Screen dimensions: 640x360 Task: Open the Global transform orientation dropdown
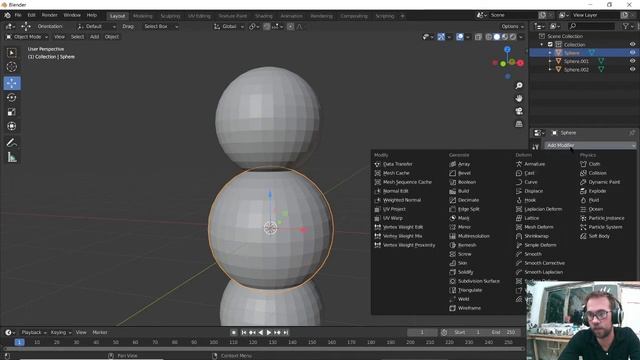(x=229, y=27)
